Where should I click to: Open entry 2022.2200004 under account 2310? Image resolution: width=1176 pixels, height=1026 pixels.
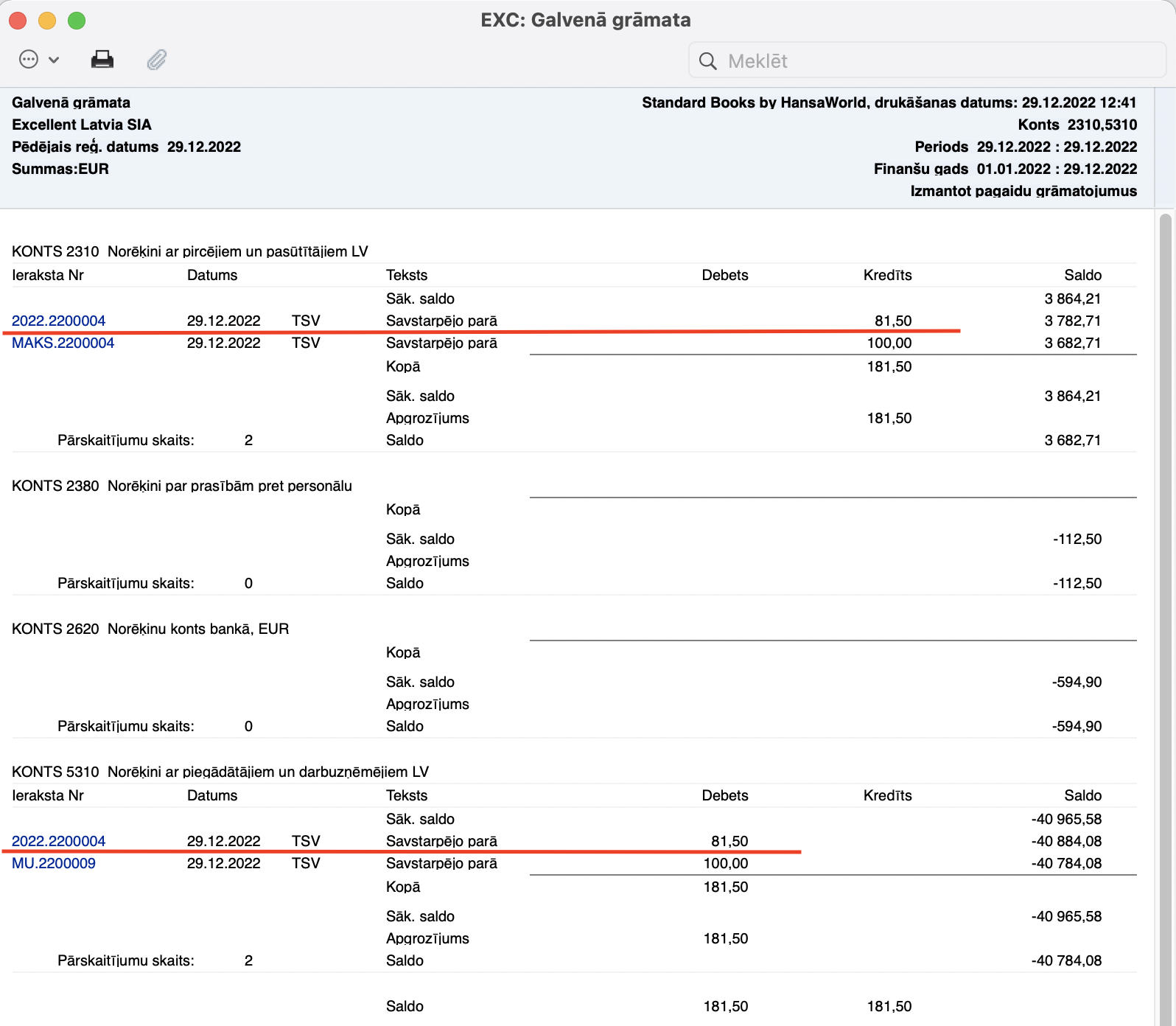tap(59, 321)
